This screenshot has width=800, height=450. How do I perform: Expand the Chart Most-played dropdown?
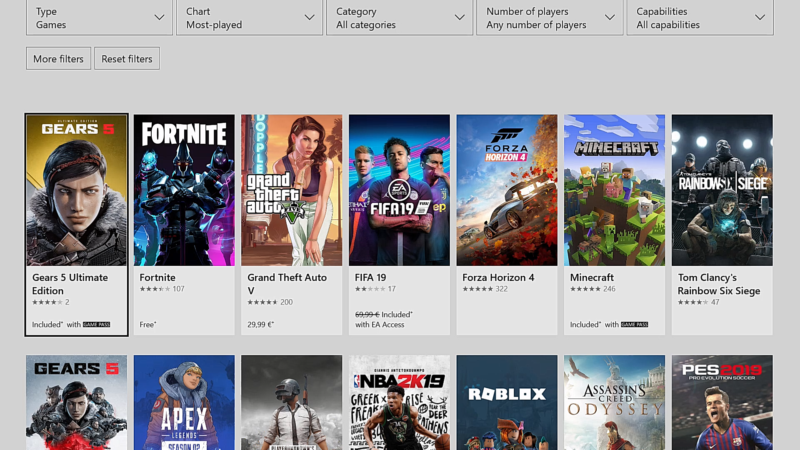(x=249, y=18)
